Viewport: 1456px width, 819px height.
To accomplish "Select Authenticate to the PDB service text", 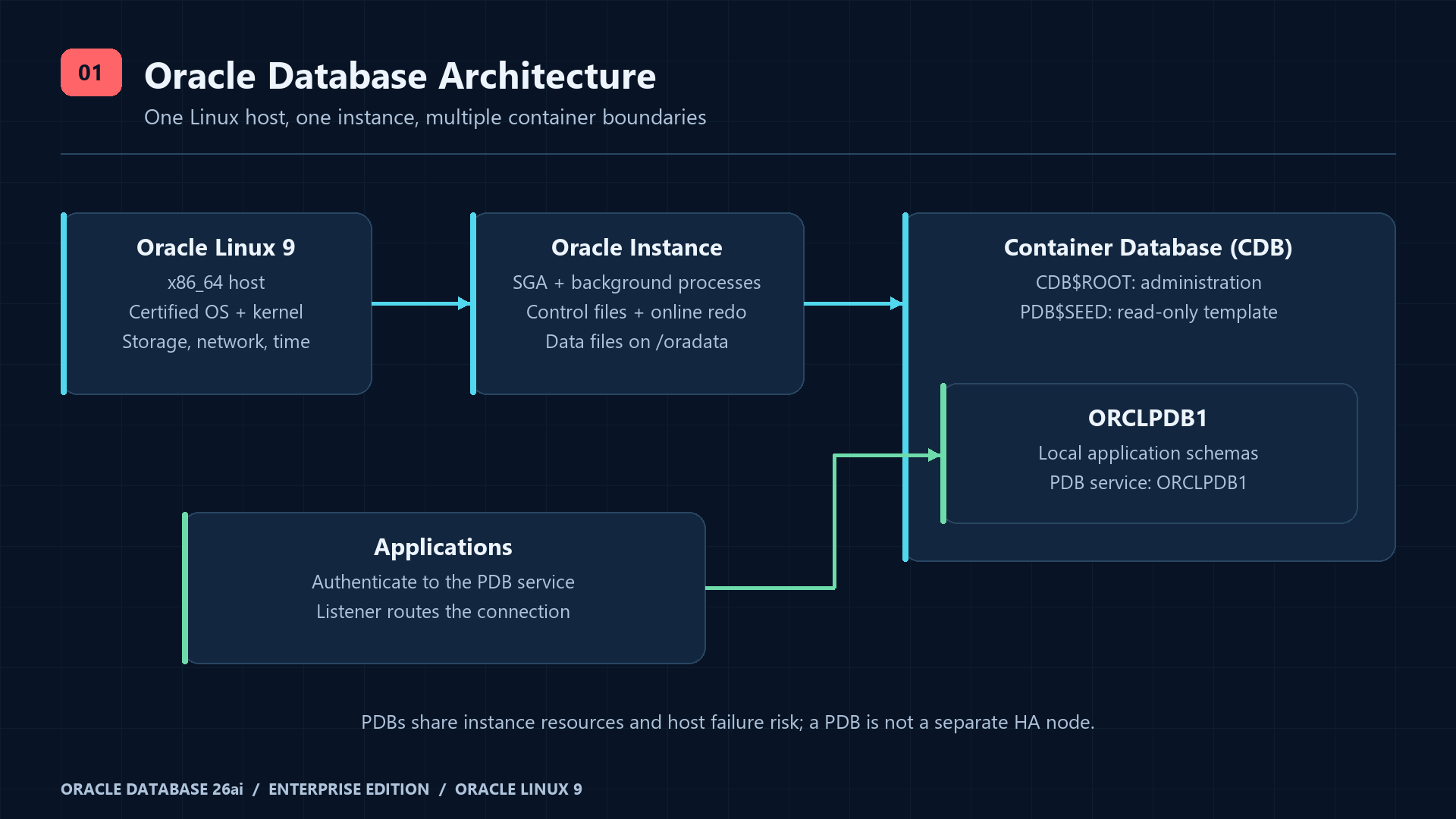I will pos(444,582).
